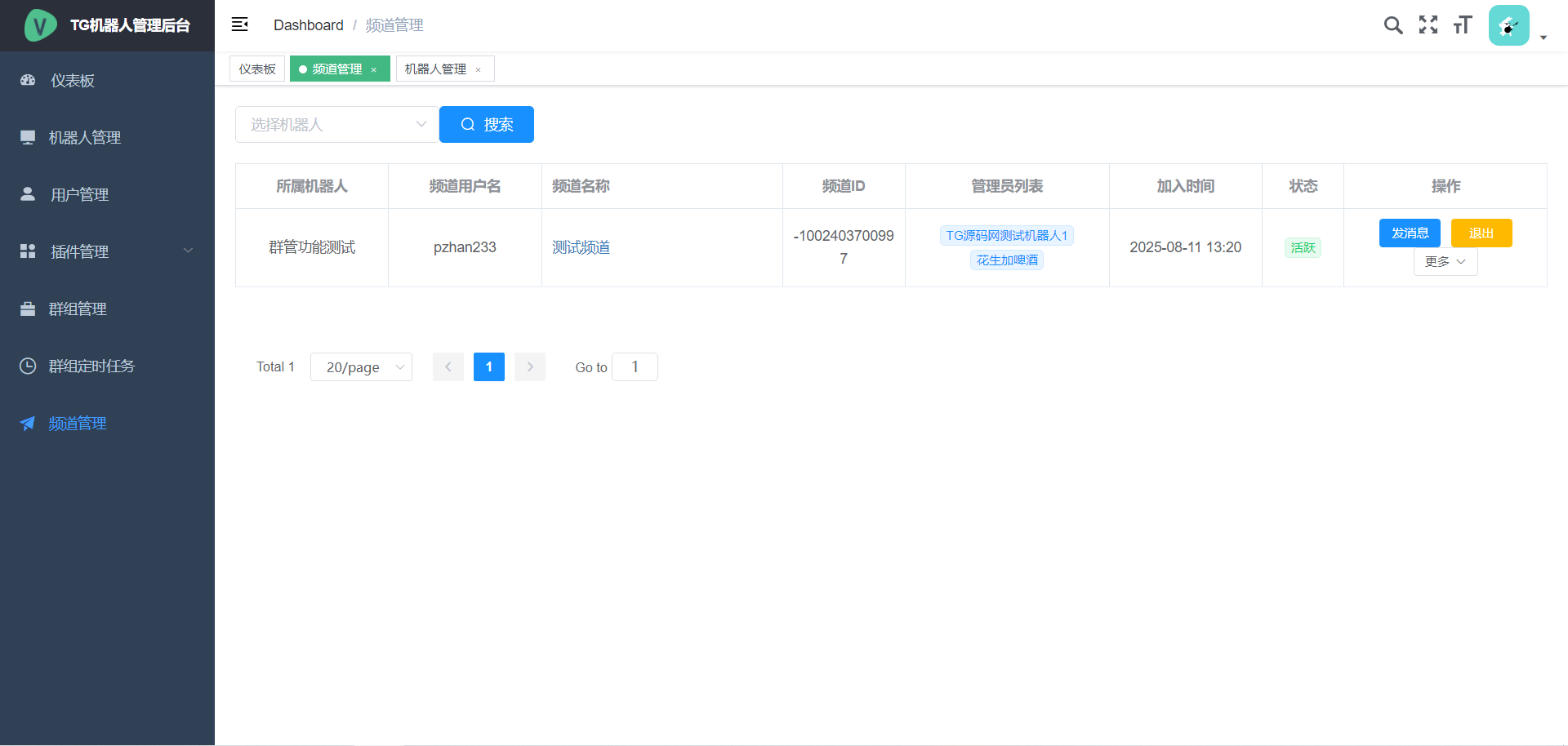The image size is (1568, 746).
Task: Close the 频道管理 tab
Action: tap(374, 70)
